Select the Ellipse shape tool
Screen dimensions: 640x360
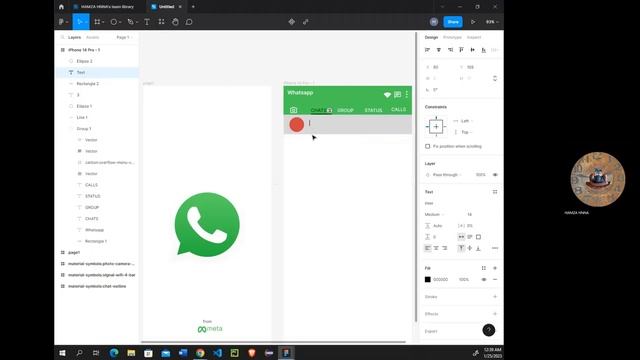click(x=115, y=22)
